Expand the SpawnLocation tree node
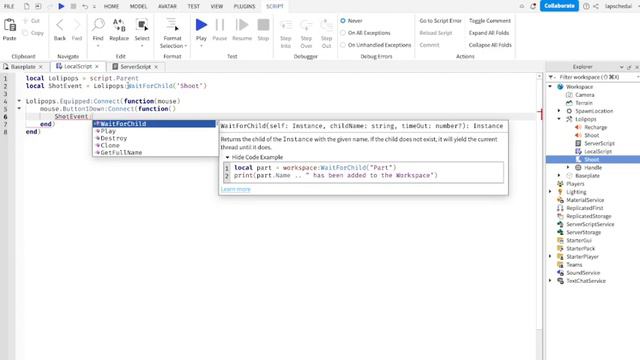 pyautogui.click(x=559, y=111)
